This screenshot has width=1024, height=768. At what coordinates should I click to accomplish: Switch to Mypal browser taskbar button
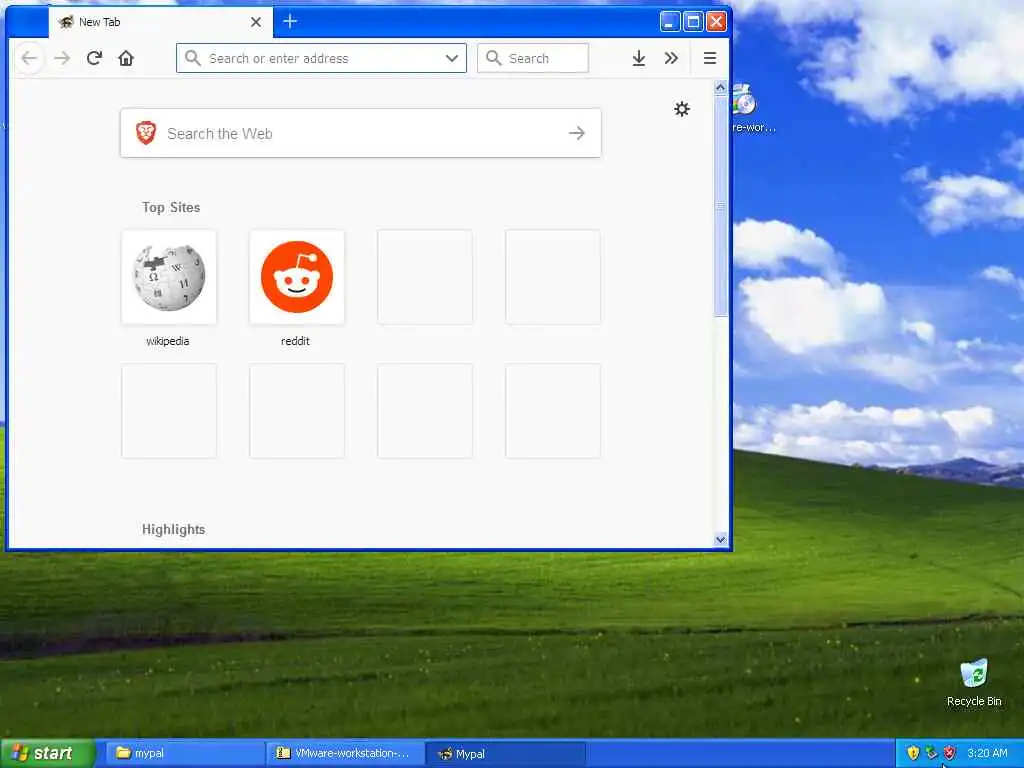[x=505, y=754]
